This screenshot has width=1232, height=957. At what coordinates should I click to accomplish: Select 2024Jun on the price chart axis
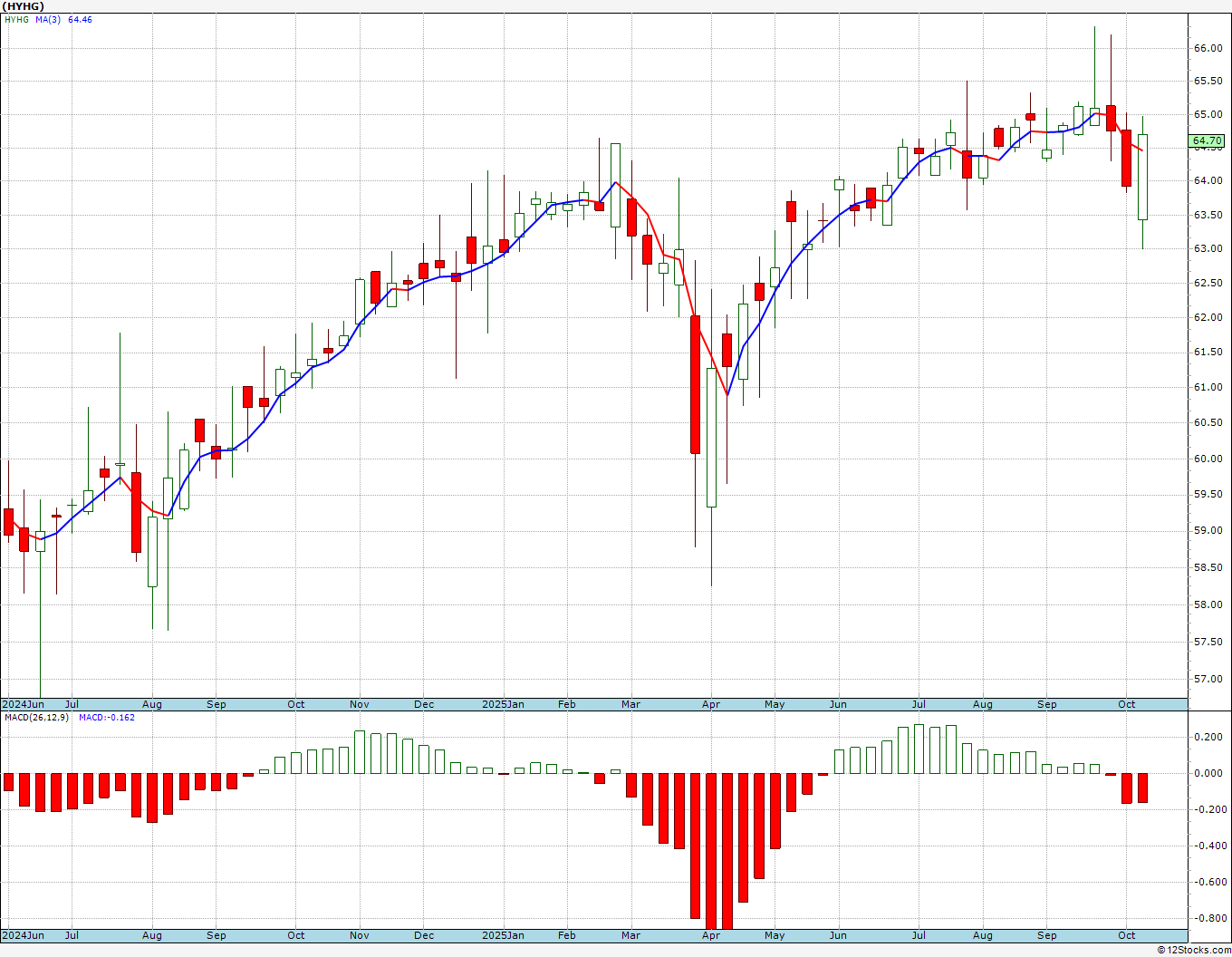pos(23,704)
